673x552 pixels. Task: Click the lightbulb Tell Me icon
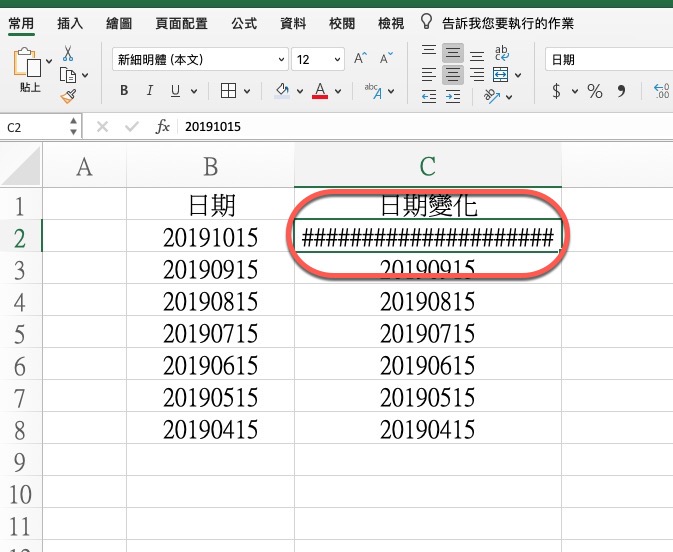click(426, 21)
